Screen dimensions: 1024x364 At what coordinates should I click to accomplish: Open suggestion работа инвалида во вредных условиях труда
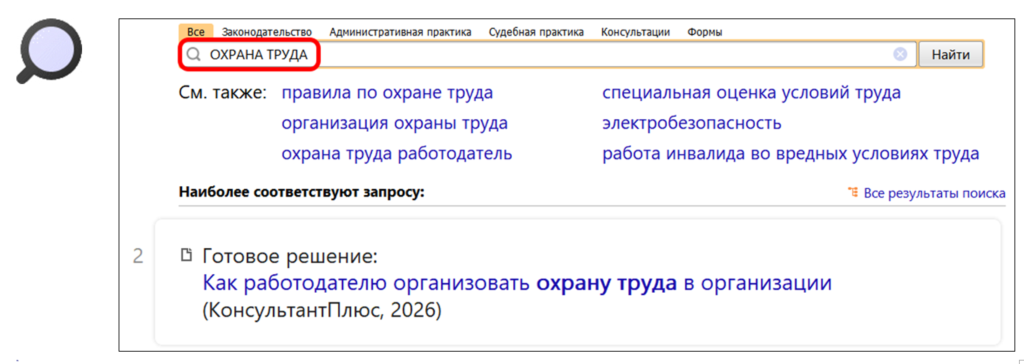(x=791, y=154)
